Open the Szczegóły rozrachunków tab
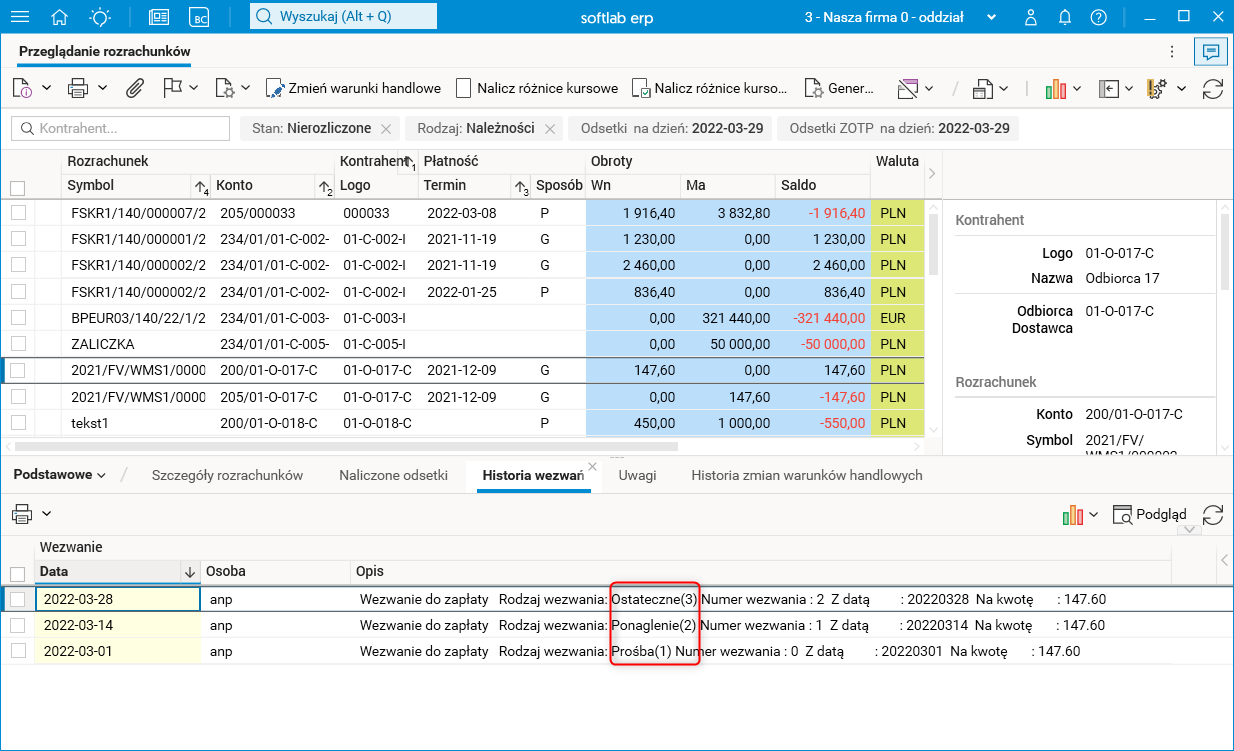1234x751 pixels. 227,475
